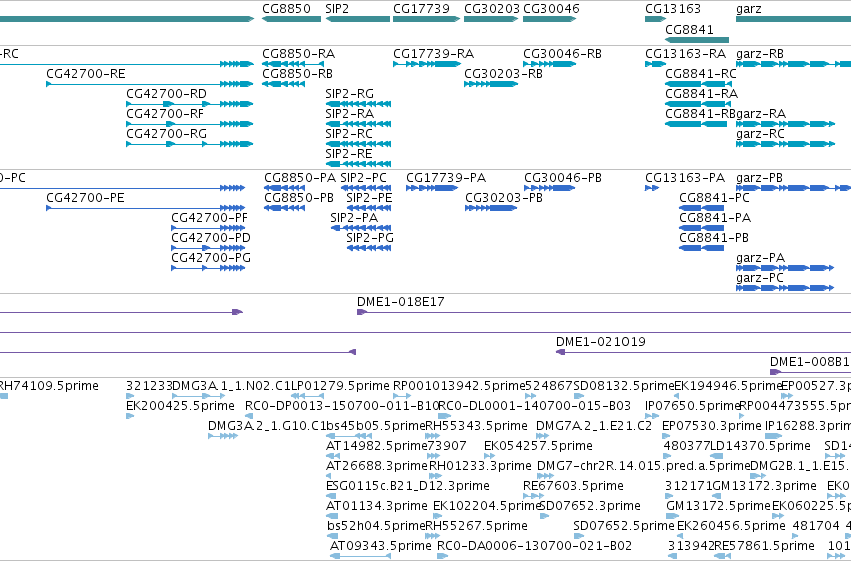The image size is (851, 561).
Task: Select EST AT09343.5prime
Action: (x=360, y=556)
